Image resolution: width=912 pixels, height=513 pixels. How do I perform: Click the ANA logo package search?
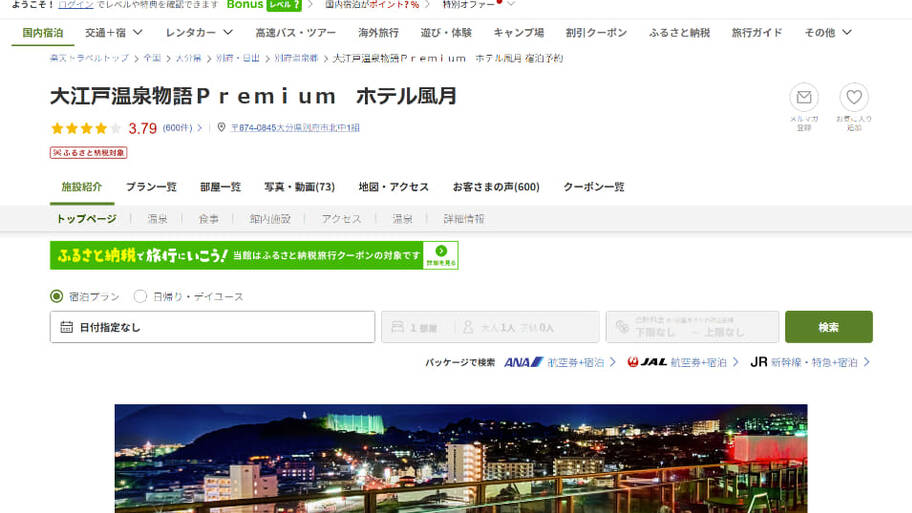click(523, 362)
